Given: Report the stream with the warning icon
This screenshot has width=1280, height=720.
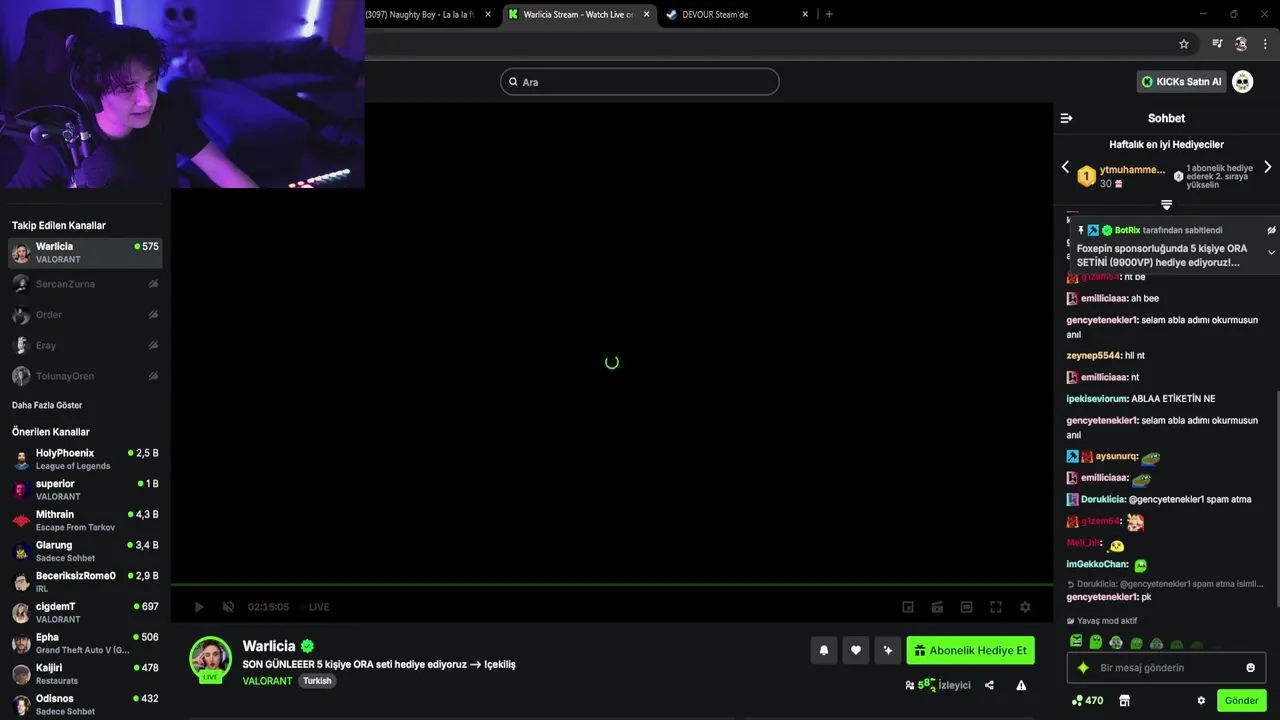Looking at the screenshot, I should click(x=1021, y=685).
